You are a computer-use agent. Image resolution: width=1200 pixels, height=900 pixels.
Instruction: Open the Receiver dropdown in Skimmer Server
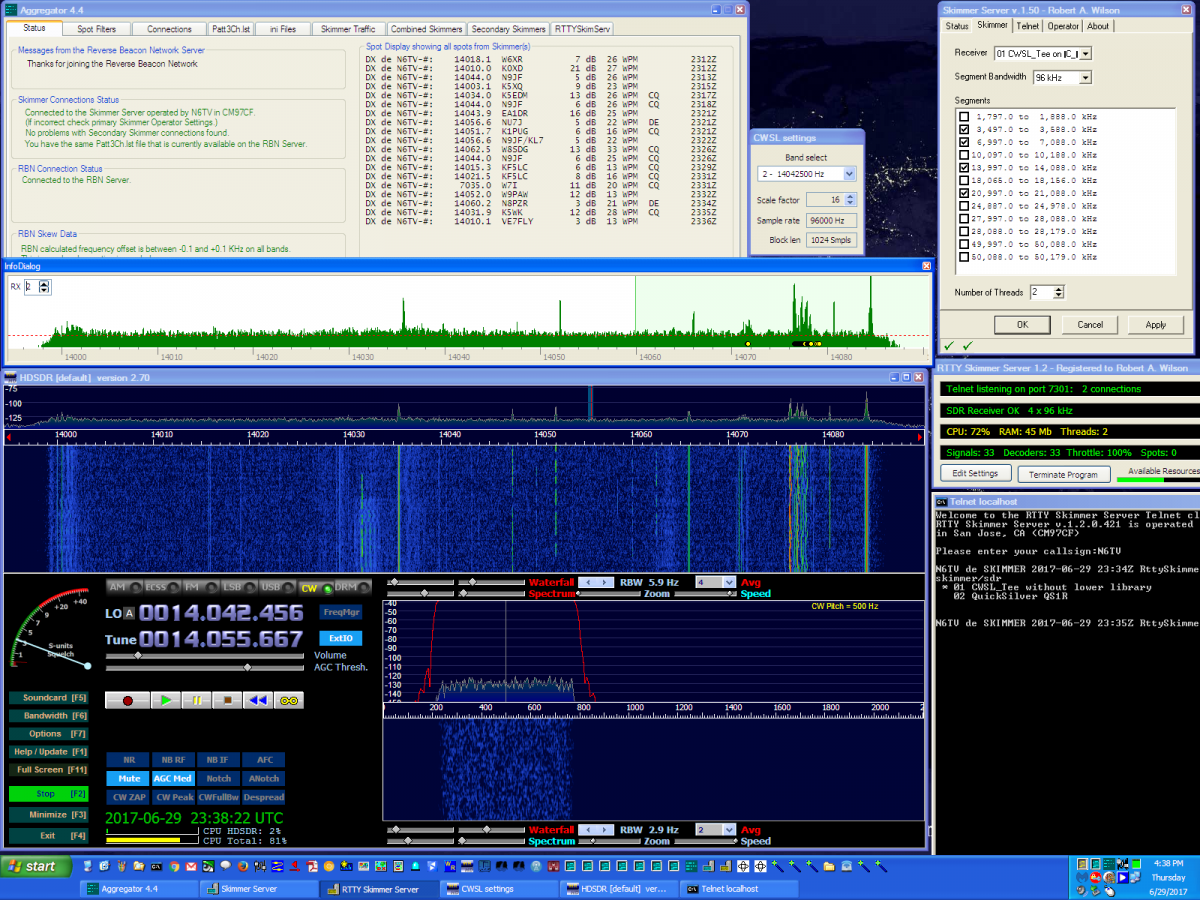(1085, 53)
